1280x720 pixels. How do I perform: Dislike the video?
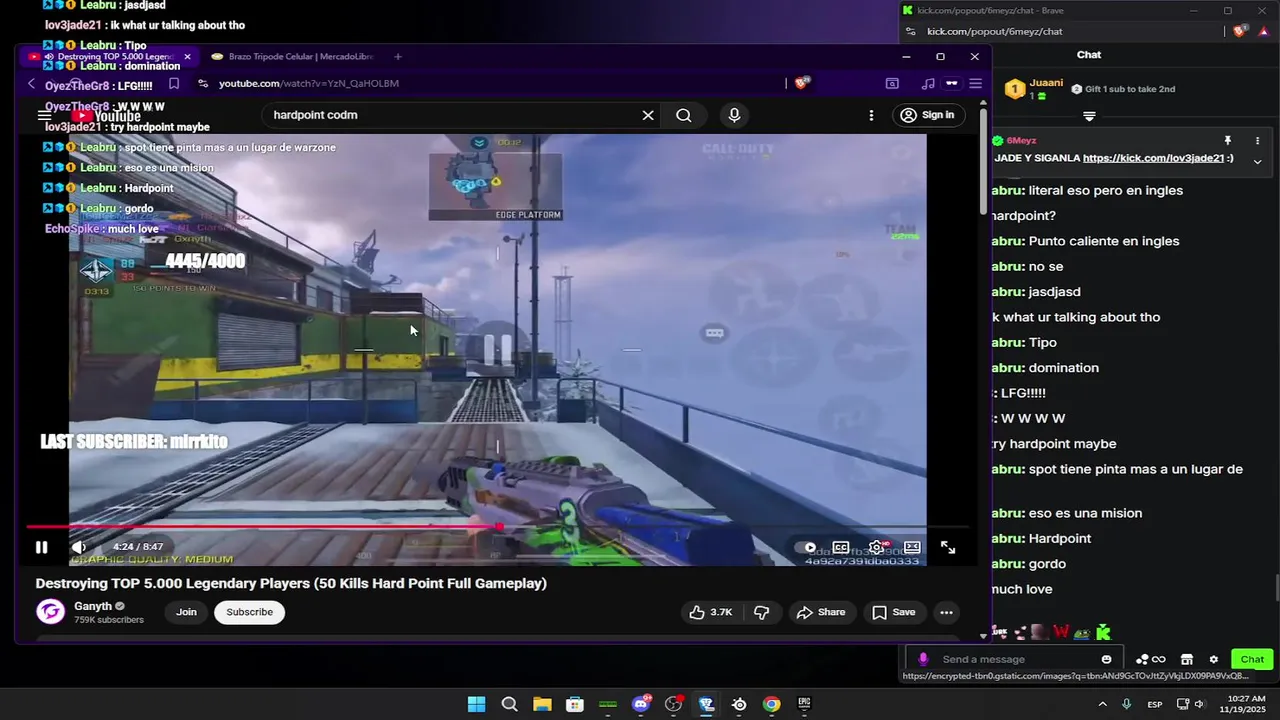(762, 612)
